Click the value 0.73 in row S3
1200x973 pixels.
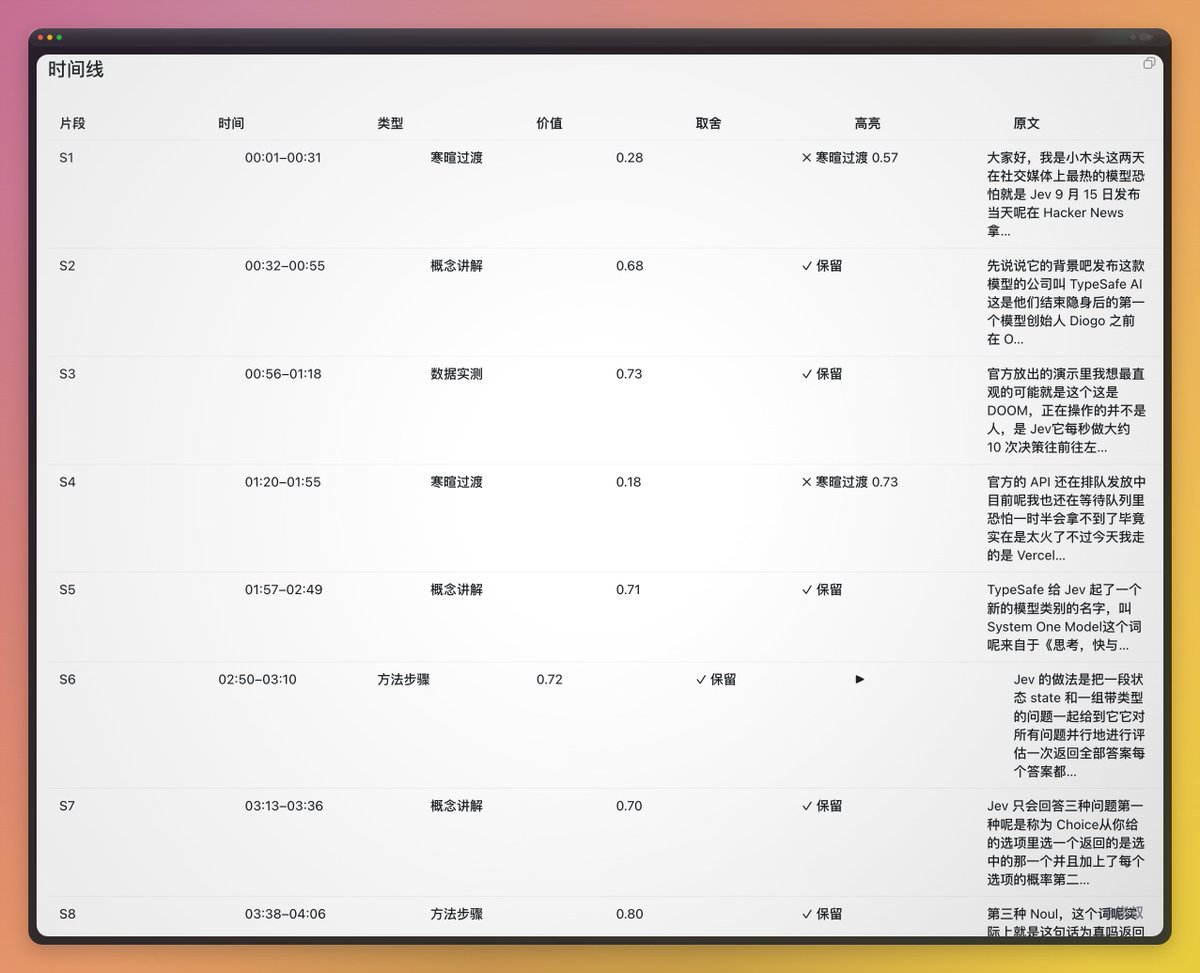click(x=629, y=374)
